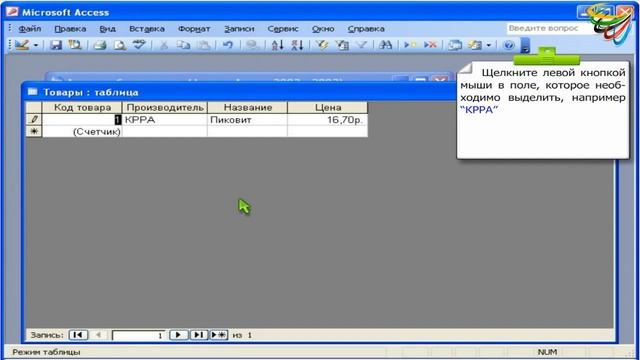Click the new record navigation button
Viewport: 640px width, 360px height.
[x=219, y=335]
